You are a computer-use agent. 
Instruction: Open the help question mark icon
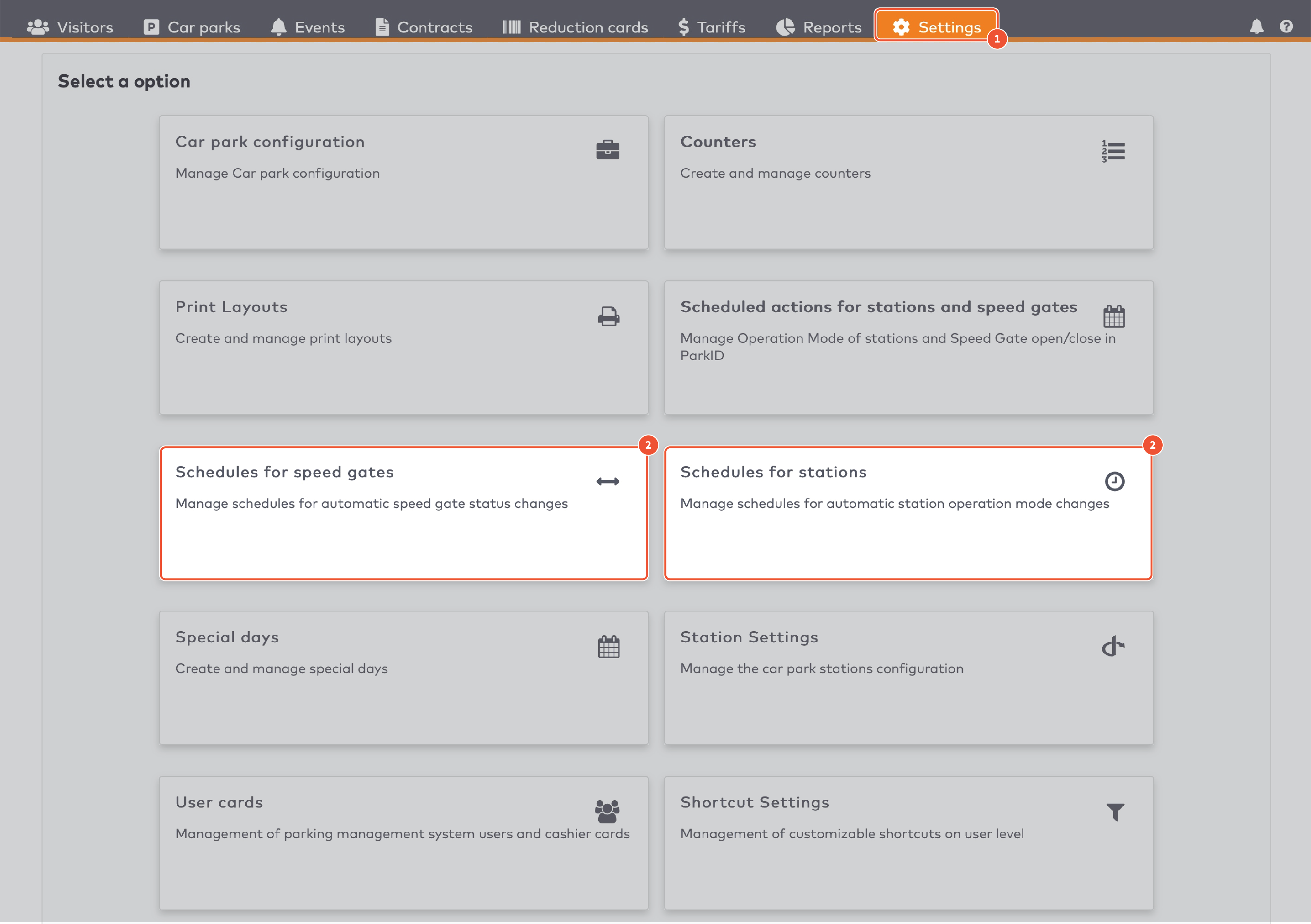(x=1286, y=26)
